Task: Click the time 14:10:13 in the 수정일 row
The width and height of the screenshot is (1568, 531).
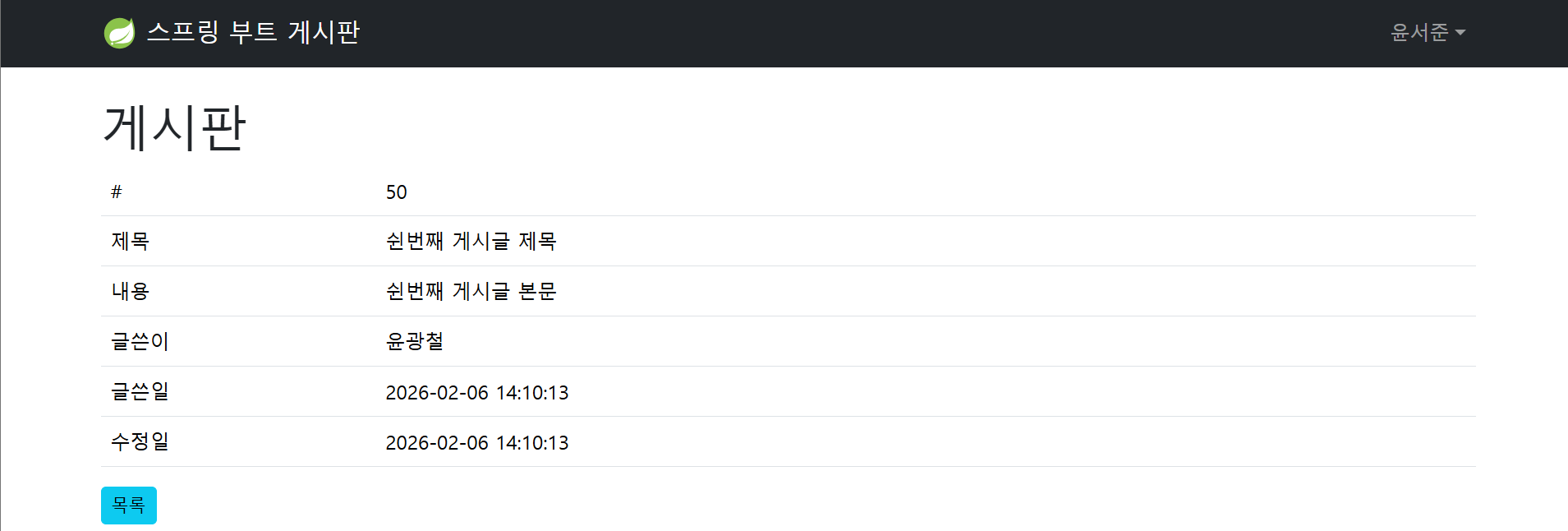Action: pyautogui.click(x=532, y=443)
